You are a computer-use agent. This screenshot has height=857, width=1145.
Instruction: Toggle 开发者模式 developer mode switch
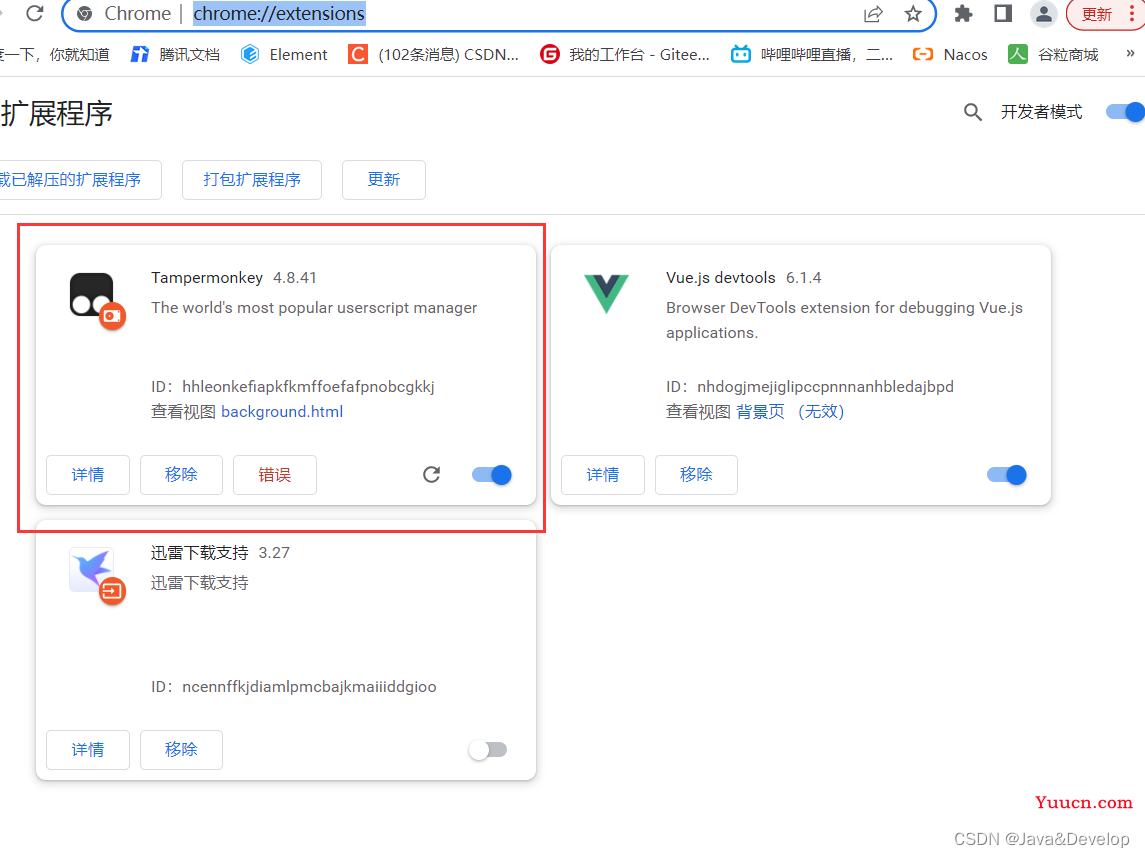tap(1125, 112)
